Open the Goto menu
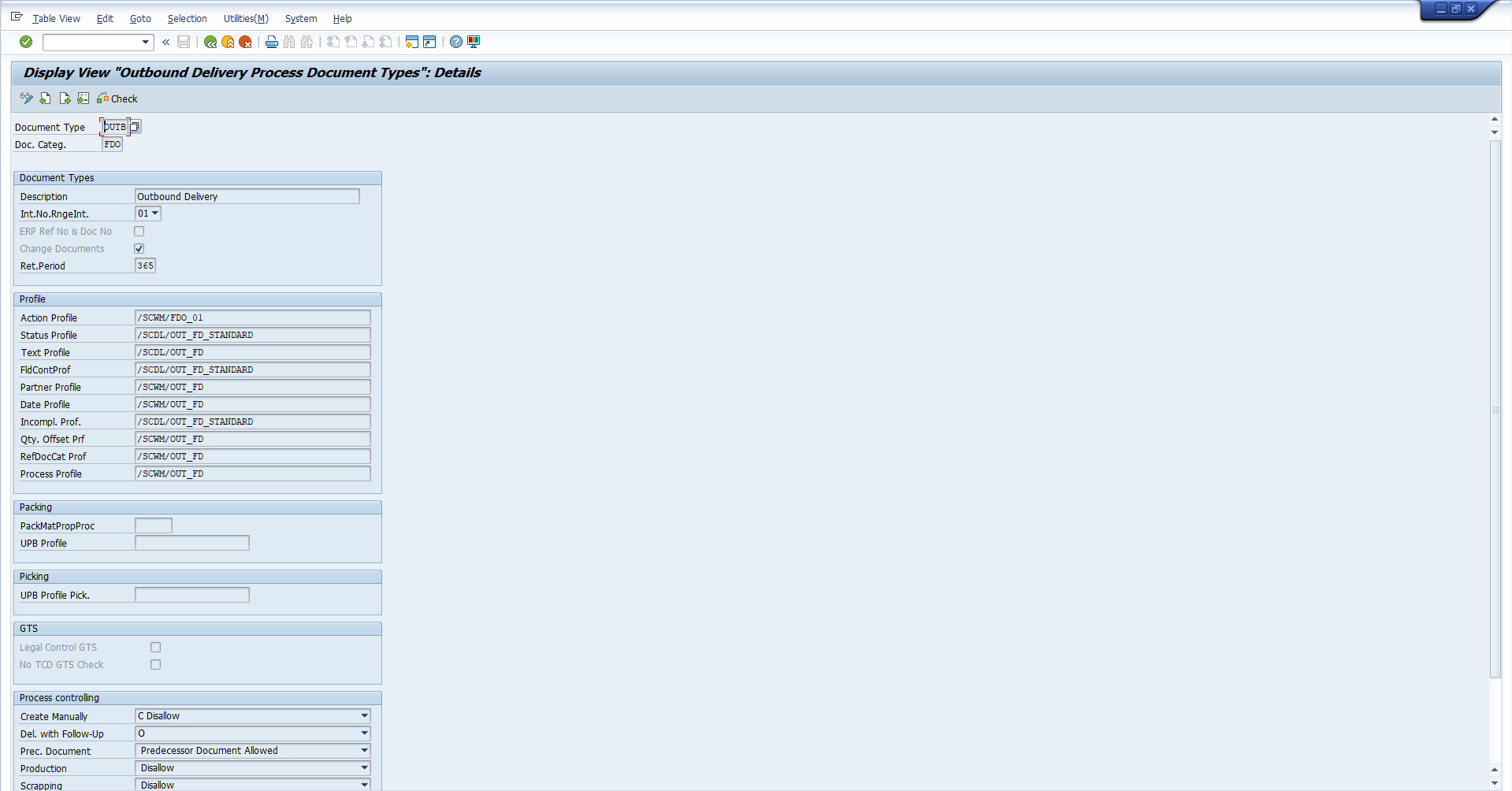 coord(140,18)
